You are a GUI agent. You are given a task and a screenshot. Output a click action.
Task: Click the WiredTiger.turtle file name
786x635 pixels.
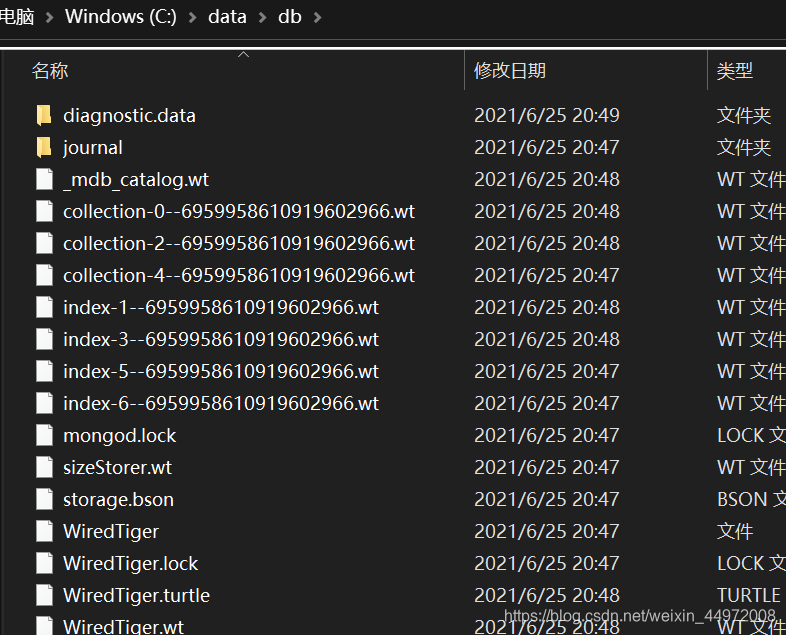click(x=136, y=595)
